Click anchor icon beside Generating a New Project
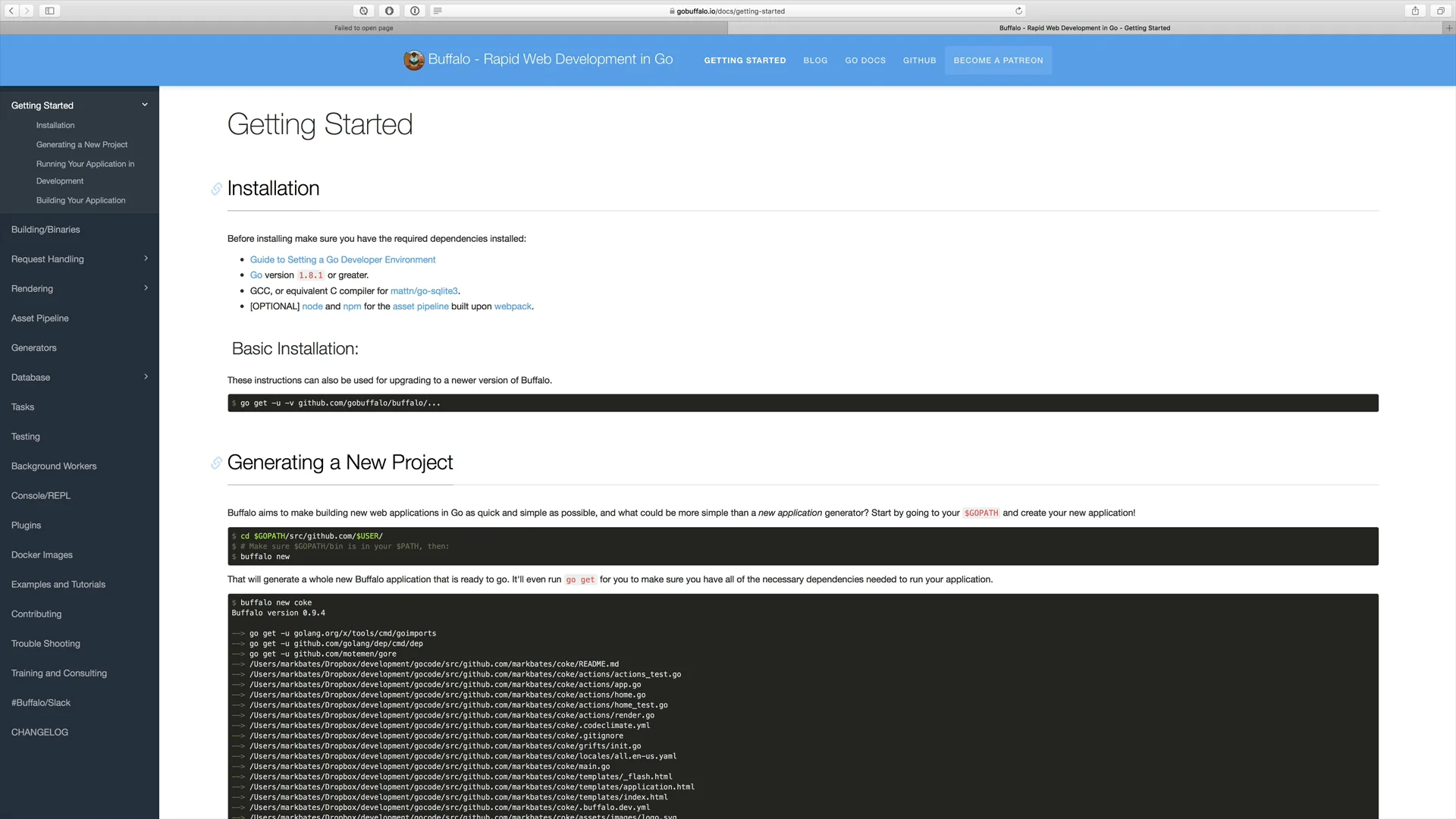The image size is (1456, 819). 216,463
